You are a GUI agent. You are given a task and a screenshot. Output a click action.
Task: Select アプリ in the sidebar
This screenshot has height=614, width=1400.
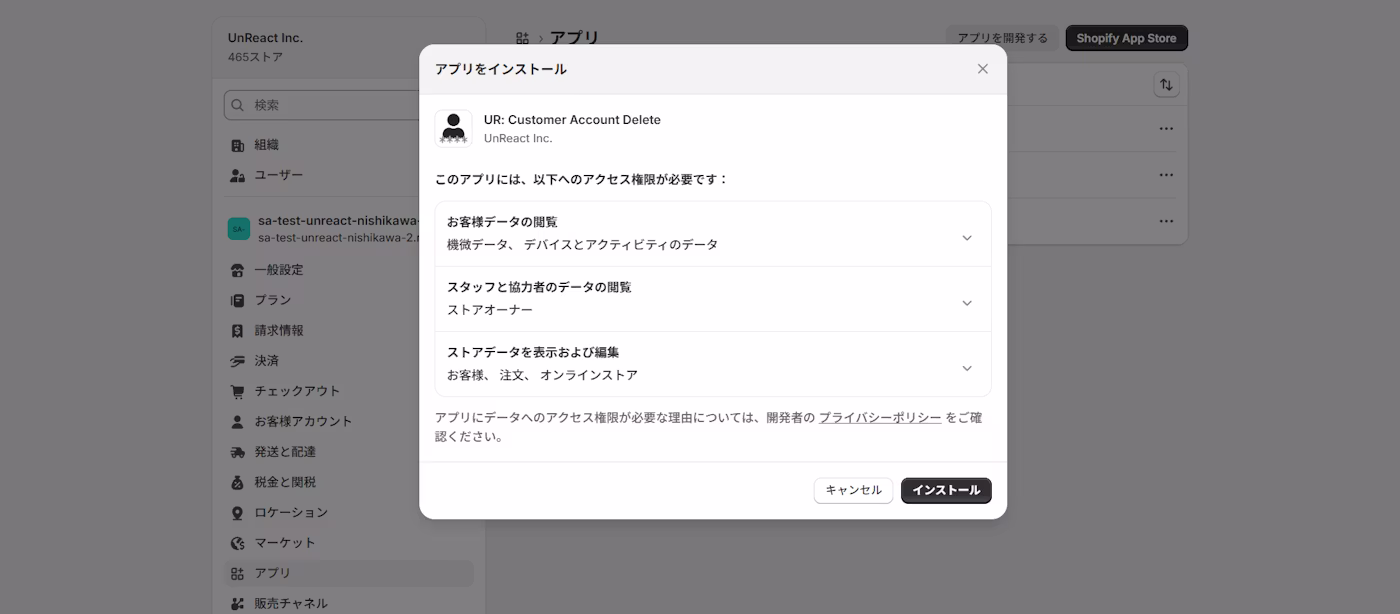point(348,573)
